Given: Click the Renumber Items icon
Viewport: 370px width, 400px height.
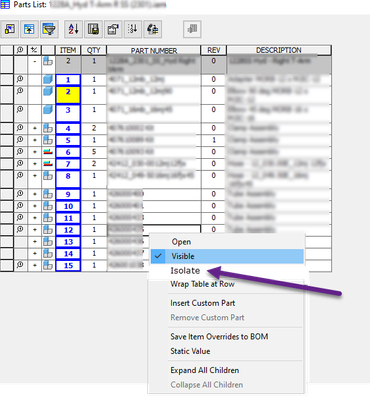Looking at the screenshot, I should click(x=133, y=29).
